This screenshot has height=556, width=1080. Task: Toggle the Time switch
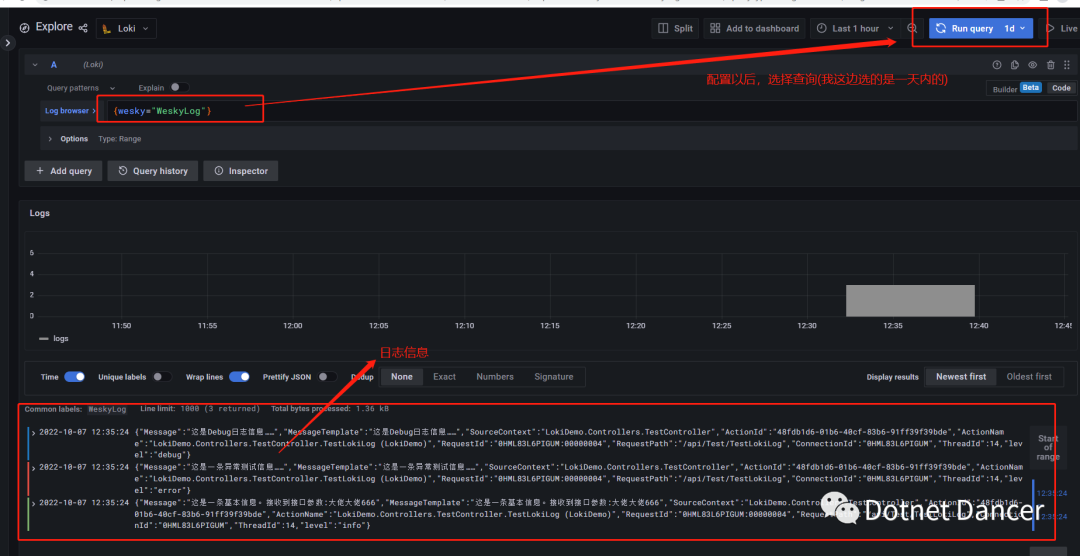point(74,377)
